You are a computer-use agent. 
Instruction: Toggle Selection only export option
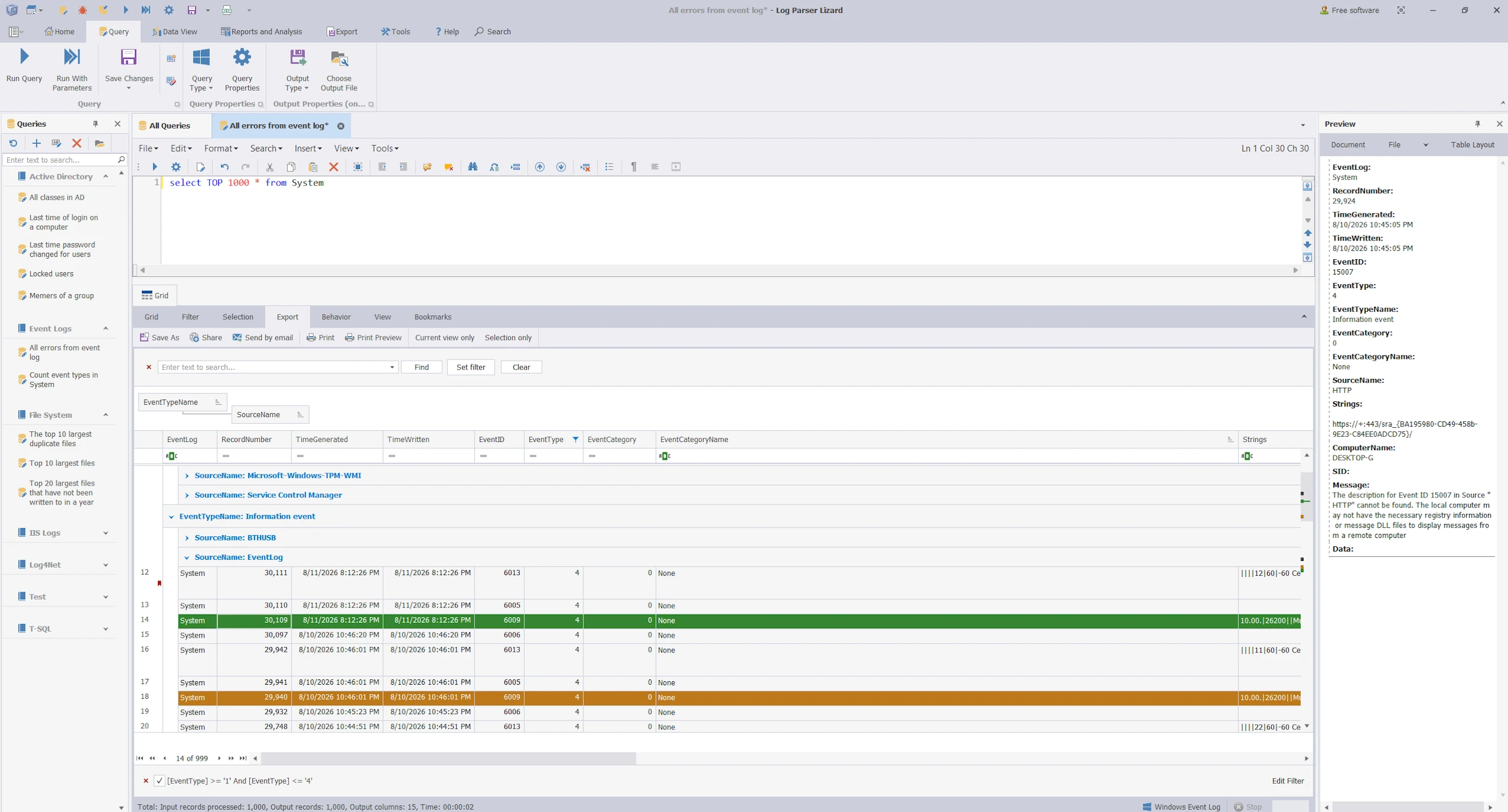coord(508,338)
